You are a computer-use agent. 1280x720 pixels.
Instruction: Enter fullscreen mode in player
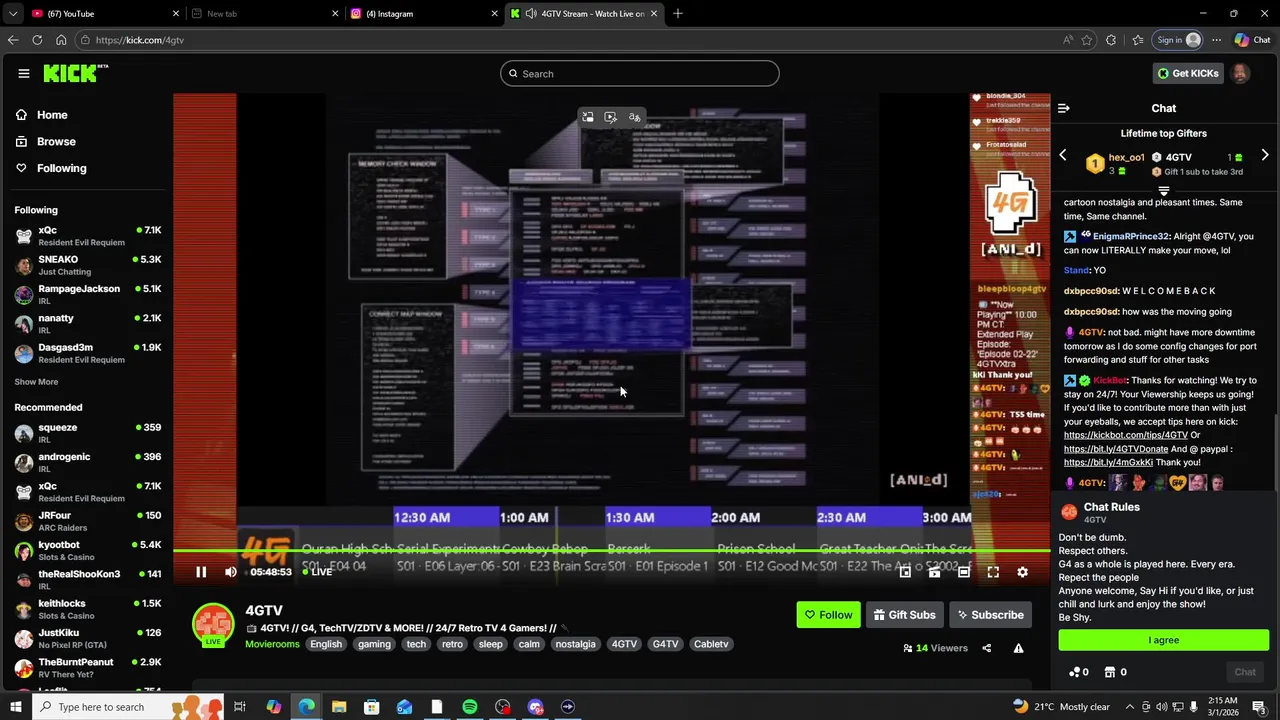pyautogui.click(x=993, y=572)
